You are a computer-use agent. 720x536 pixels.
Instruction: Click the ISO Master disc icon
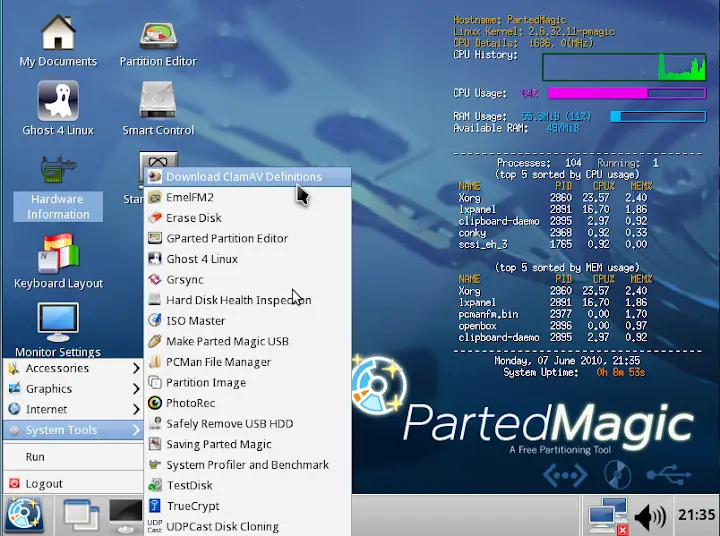pos(155,320)
